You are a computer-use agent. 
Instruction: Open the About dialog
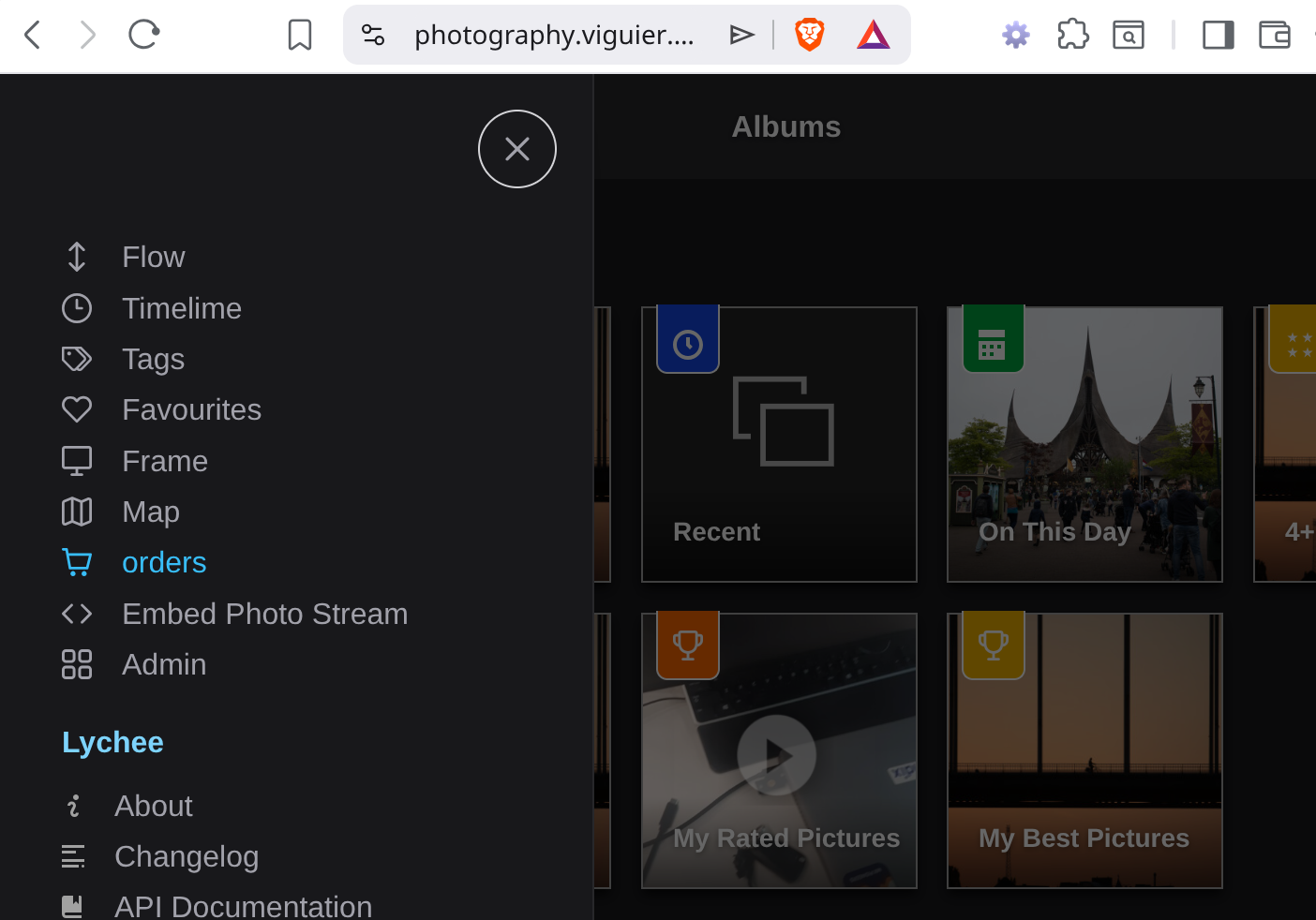(x=154, y=806)
